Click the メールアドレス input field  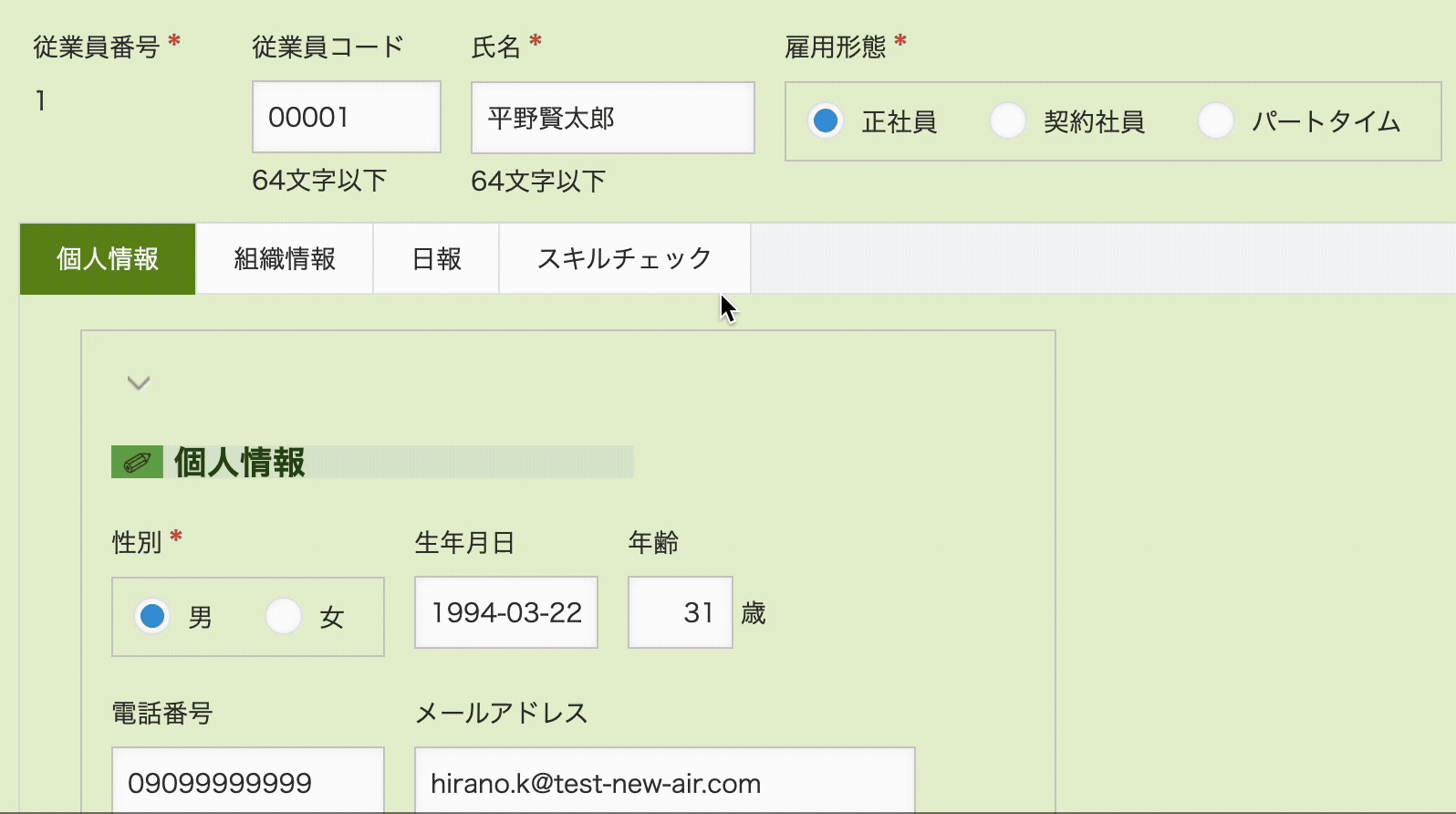click(664, 781)
